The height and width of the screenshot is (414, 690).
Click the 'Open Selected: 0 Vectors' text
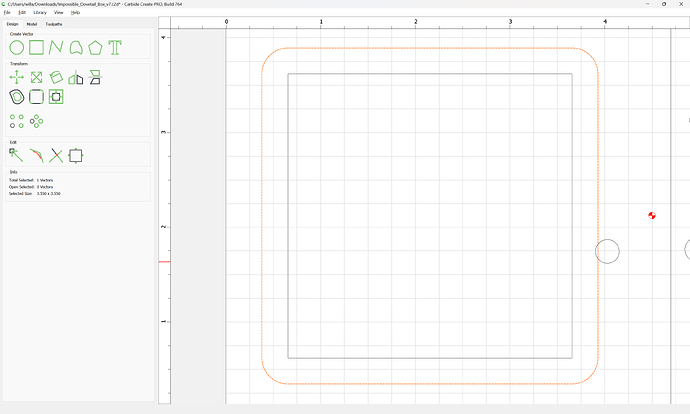click(31, 187)
